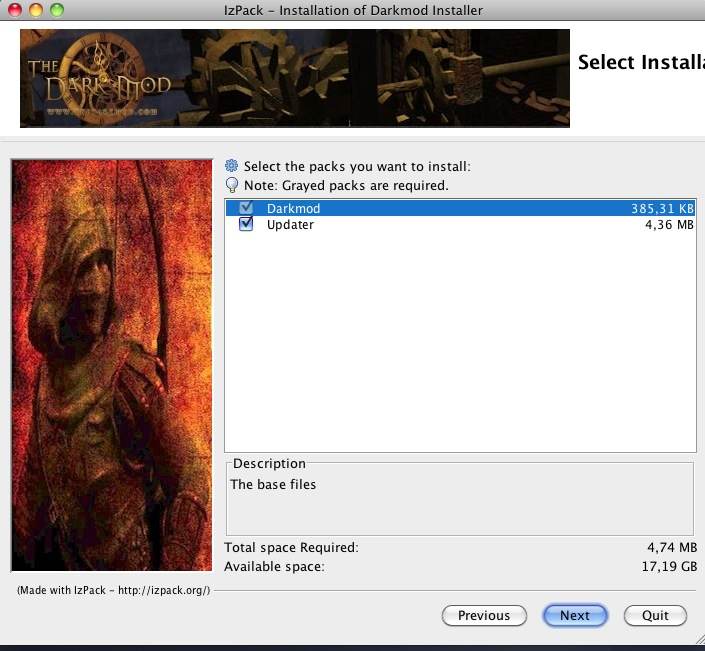Click 'Note: Grayed packs are required' text

[346, 185]
